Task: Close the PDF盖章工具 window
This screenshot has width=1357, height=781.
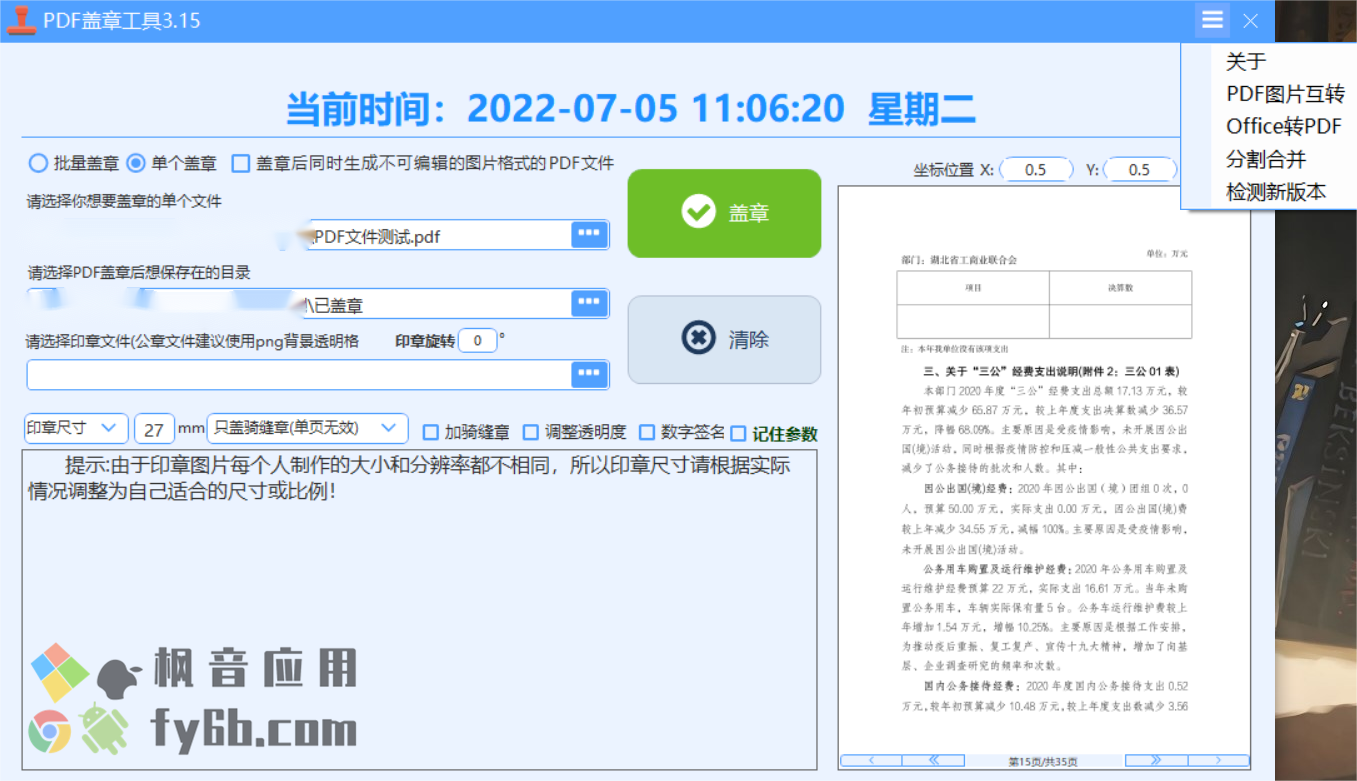Action: tap(1250, 21)
